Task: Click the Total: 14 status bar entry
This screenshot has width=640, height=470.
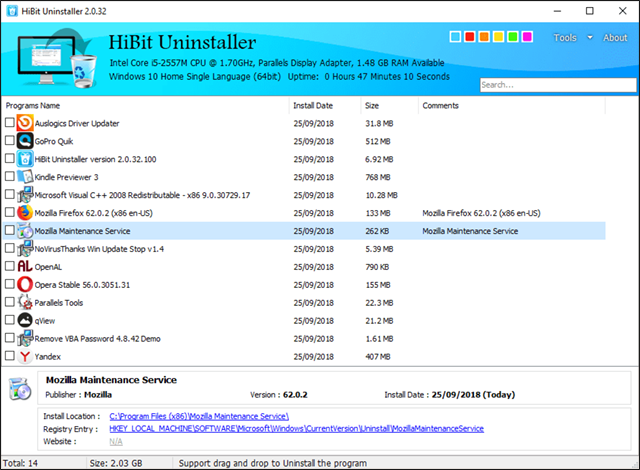Action: coord(20,463)
